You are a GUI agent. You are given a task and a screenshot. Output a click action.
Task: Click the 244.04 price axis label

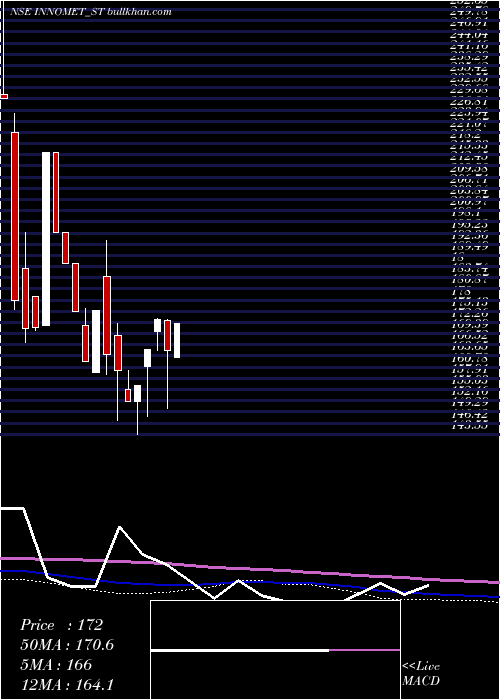point(471,34)
